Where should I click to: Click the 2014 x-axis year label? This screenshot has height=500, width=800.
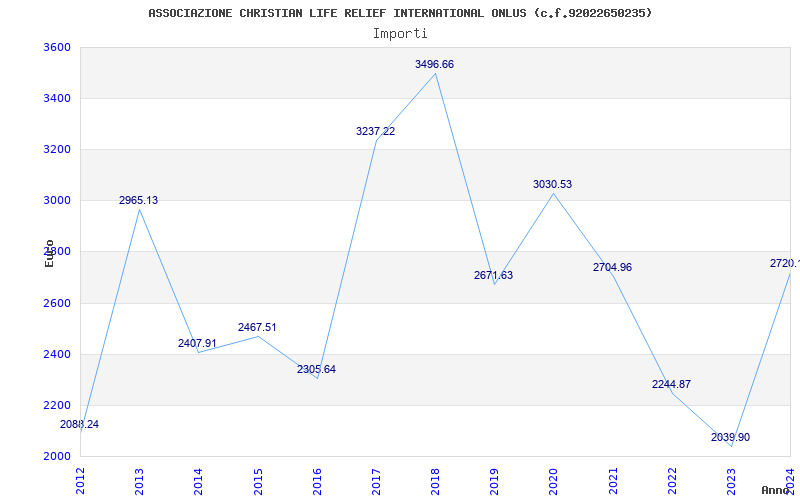198,481
